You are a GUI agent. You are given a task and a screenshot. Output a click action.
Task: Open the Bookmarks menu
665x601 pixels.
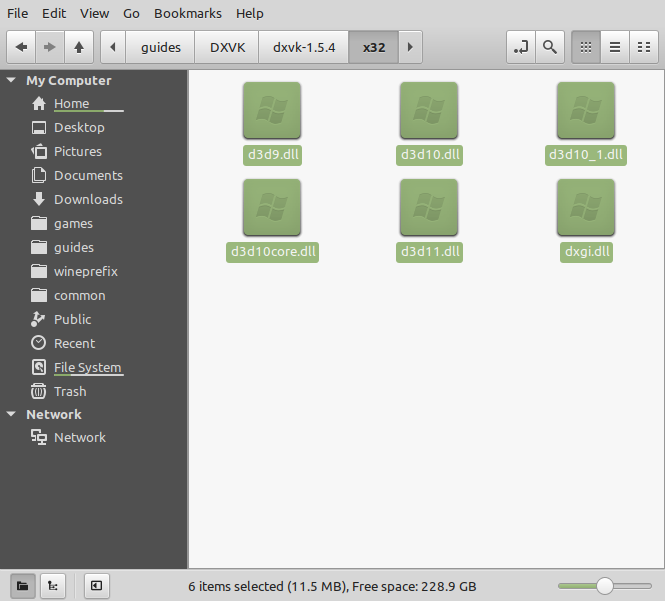187,14
